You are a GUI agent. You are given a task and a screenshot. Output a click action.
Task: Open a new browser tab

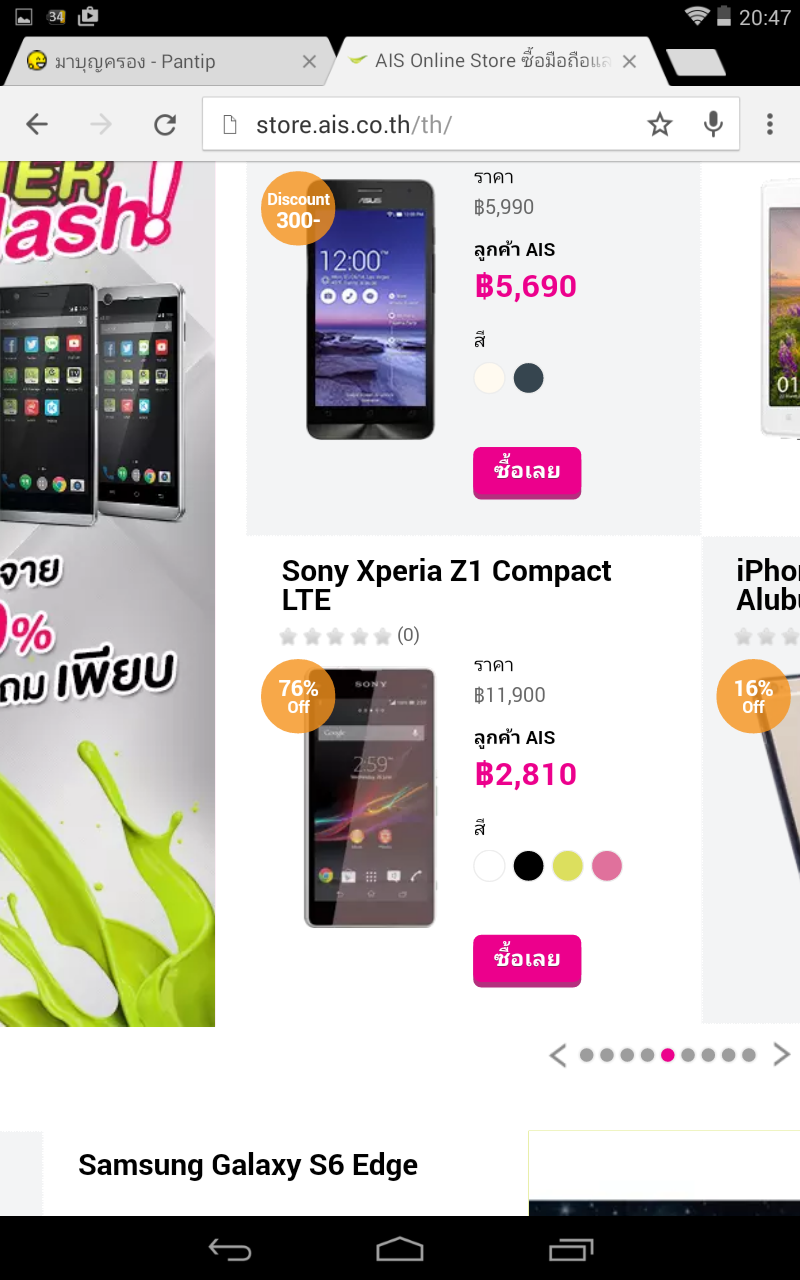click(696, 62)
